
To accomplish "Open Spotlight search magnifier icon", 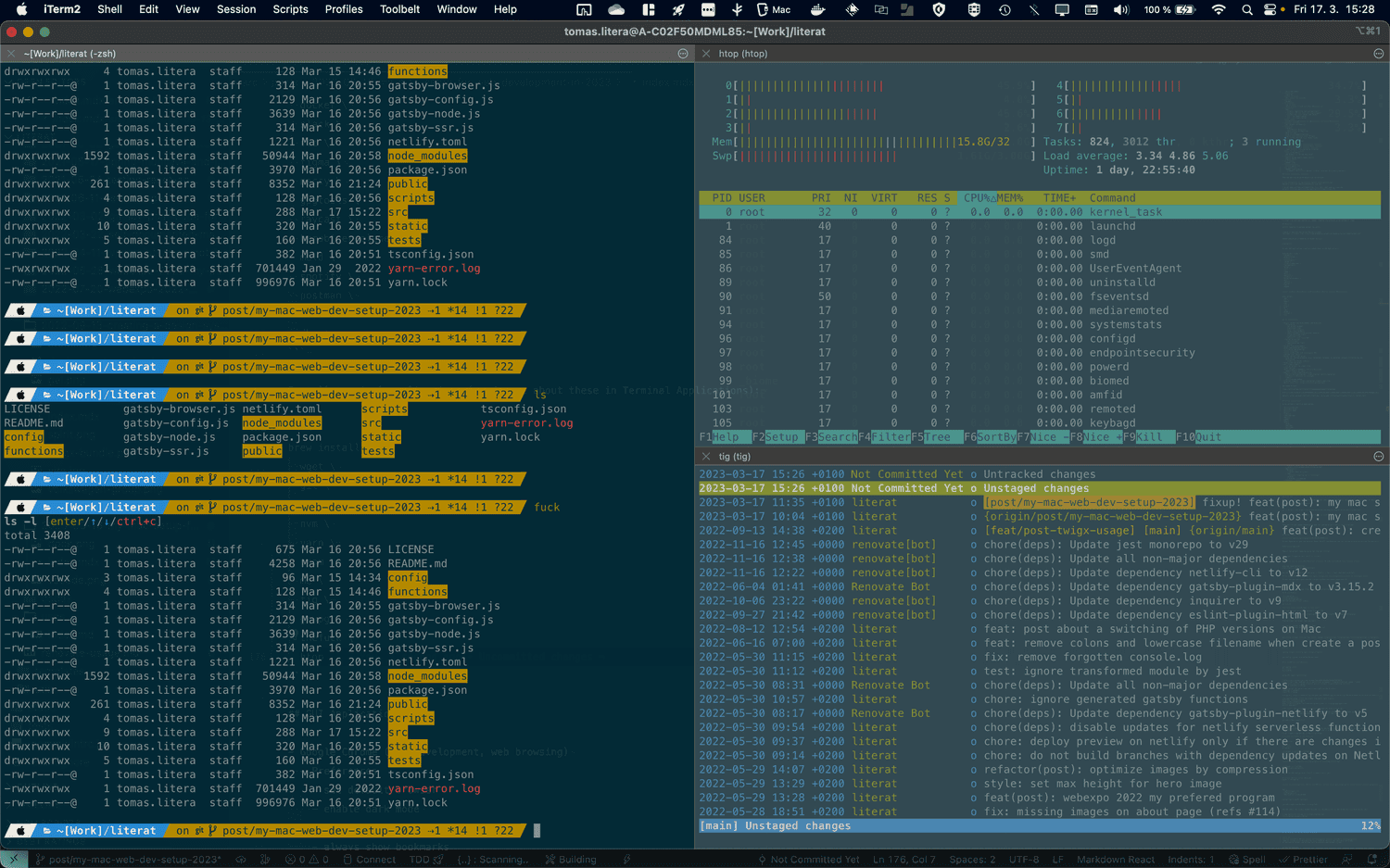I will click(1246, 9).
